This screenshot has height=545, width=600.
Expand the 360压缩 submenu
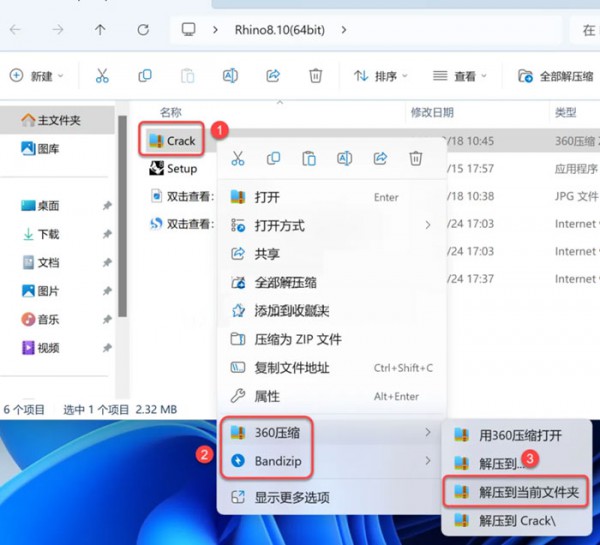click(x=331, y=433)
